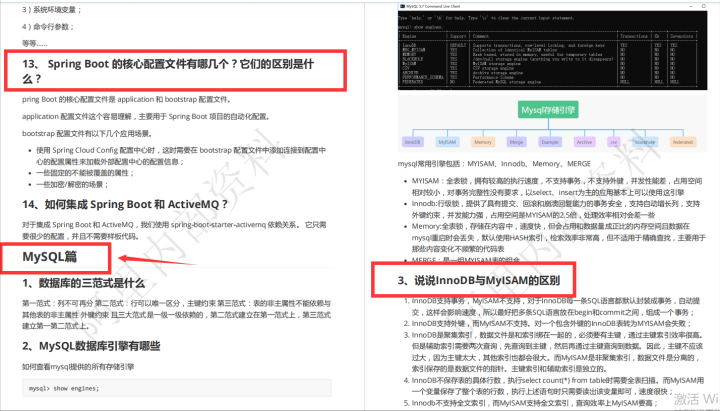Click heading '13、Spring Boot 的核心配置文件有哪几个'
Screen dimensions: 720x411
pos(168,71)
